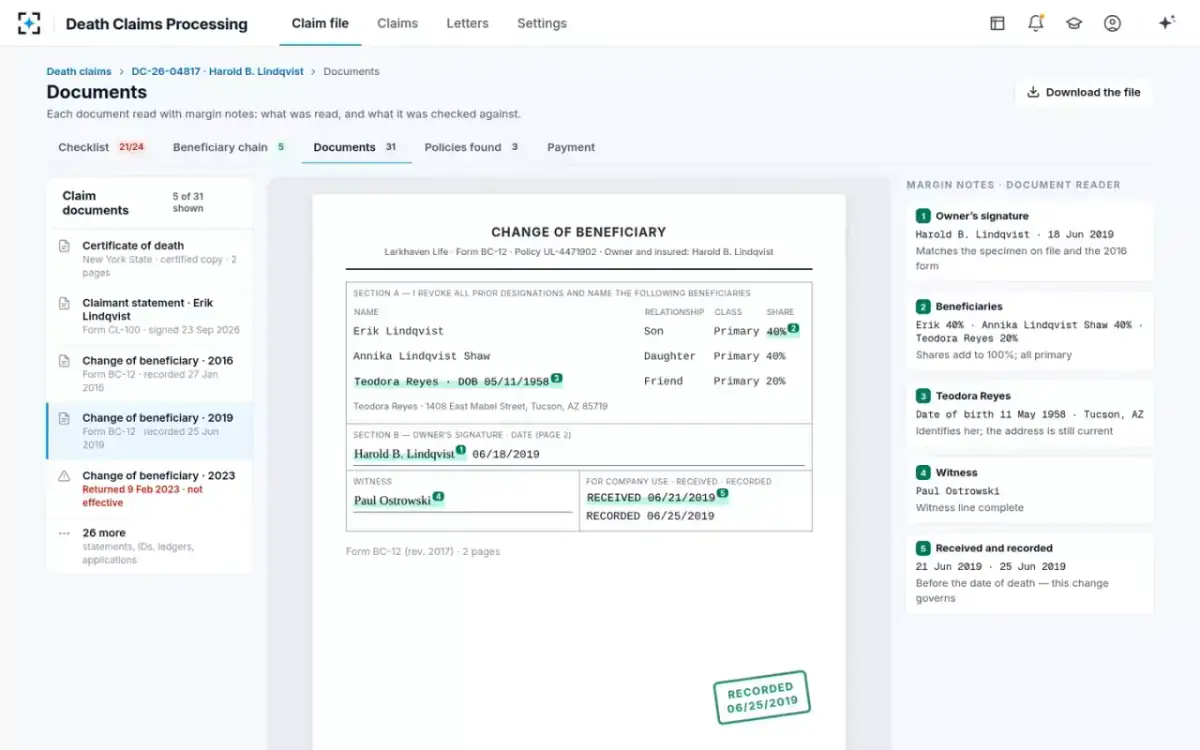The height and width of the screenshot is (750, 1200).
Task: Select the Received and recorded margin note
Action: [x=1030, y=574]
